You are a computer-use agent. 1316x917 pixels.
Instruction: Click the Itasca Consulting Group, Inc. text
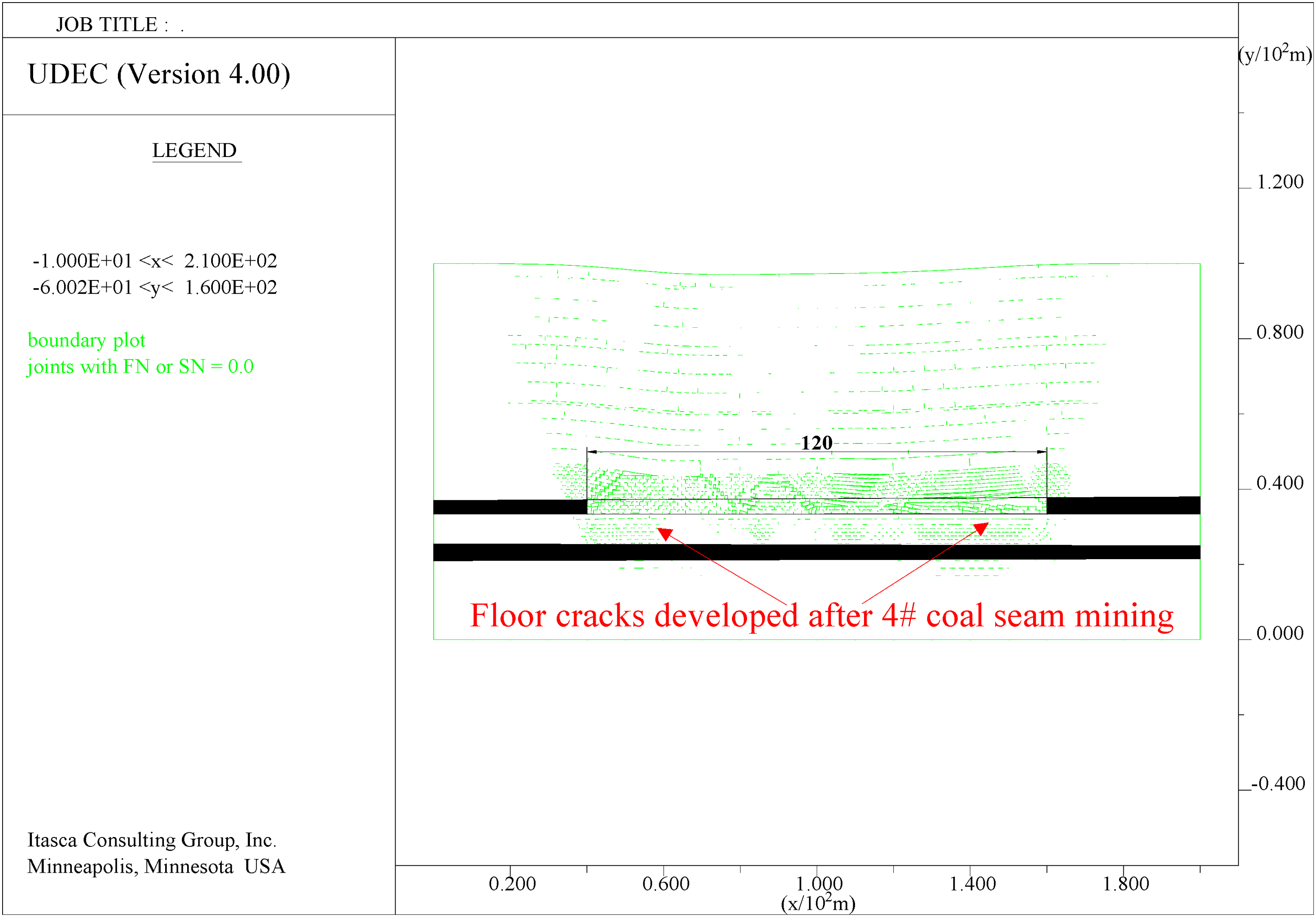152,840
